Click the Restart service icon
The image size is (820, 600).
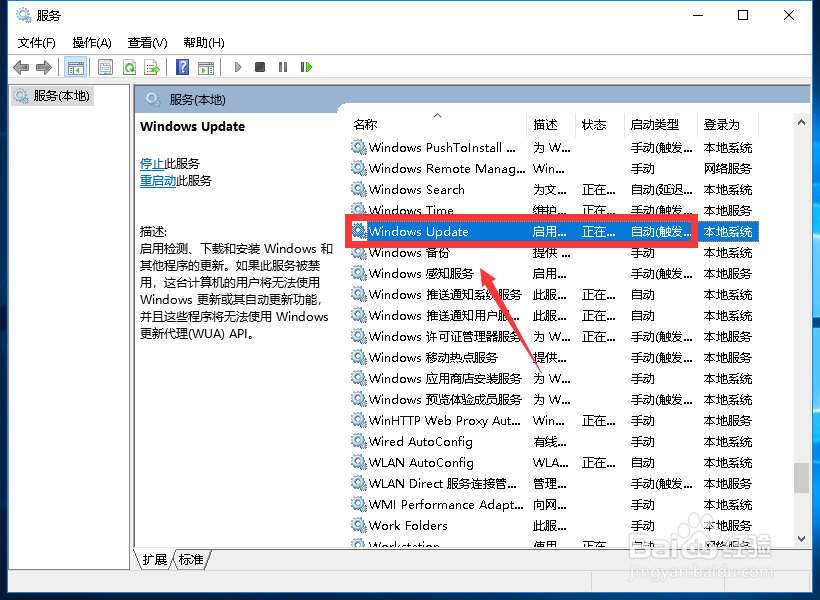point(306,67)
